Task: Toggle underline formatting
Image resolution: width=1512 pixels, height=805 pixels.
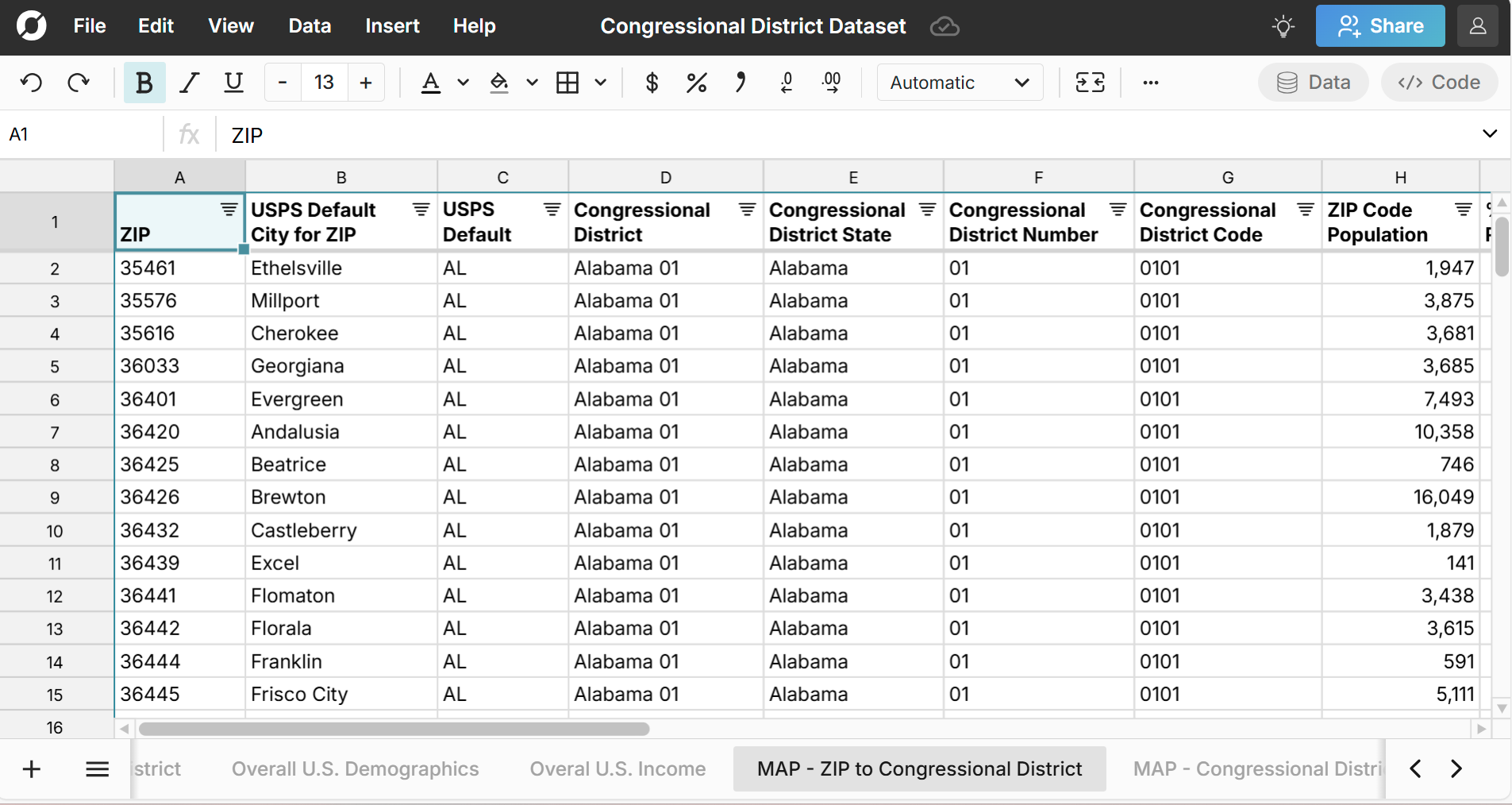Action: (233, 83)
